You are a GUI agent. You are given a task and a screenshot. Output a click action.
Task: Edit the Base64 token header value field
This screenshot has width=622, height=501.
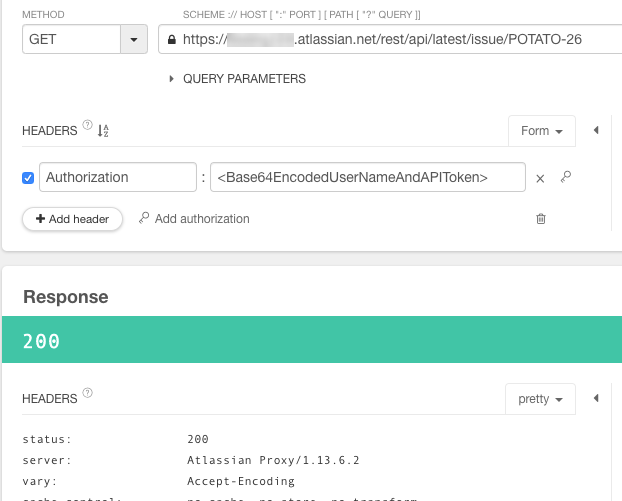coord(368,177)
